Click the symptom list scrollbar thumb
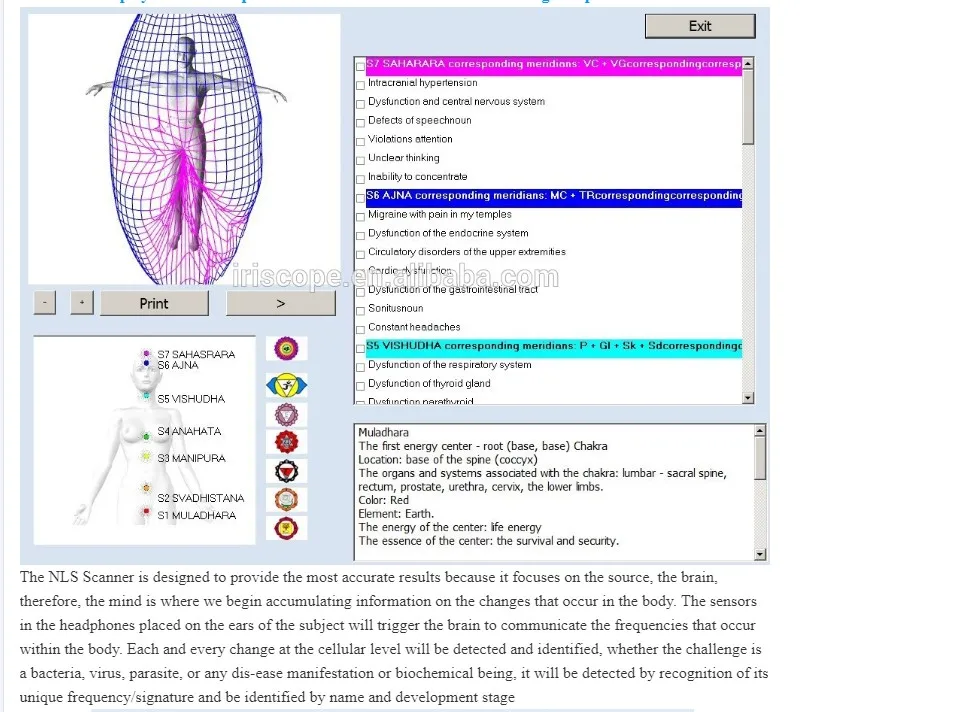The image size is (959, 712). click(748, 107)
